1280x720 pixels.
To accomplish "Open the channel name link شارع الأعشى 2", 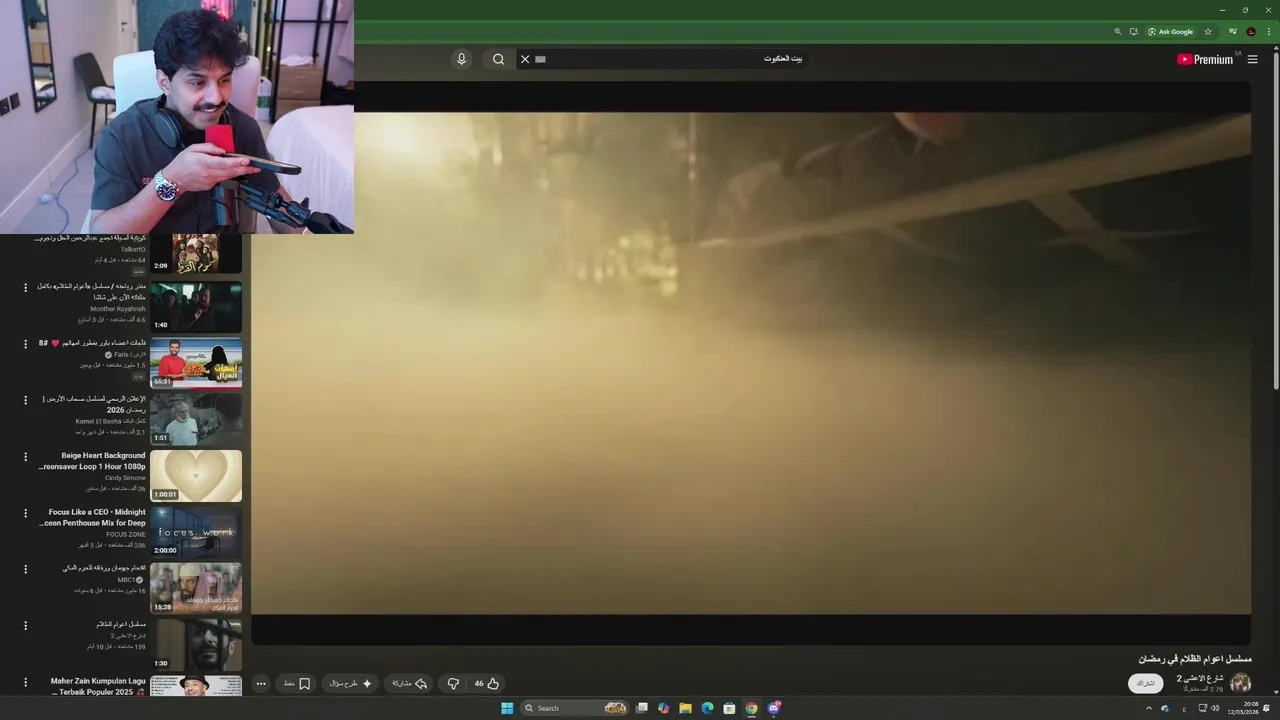I will pos(1200,678).
